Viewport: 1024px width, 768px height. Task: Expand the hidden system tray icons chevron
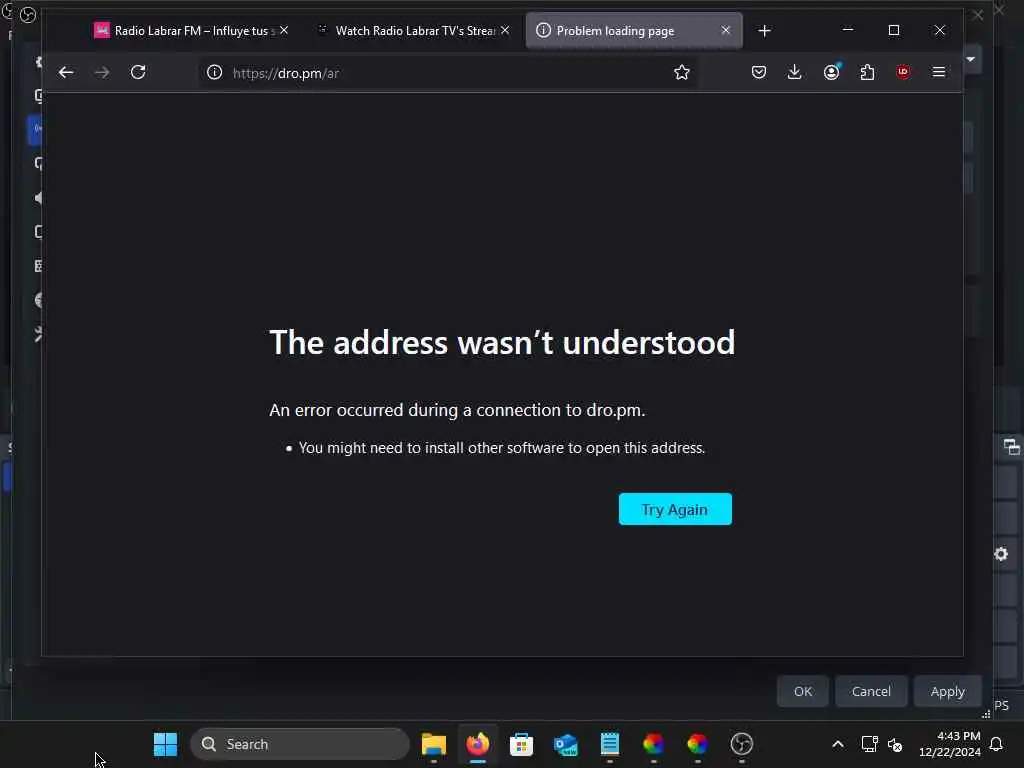click(837, 744)
